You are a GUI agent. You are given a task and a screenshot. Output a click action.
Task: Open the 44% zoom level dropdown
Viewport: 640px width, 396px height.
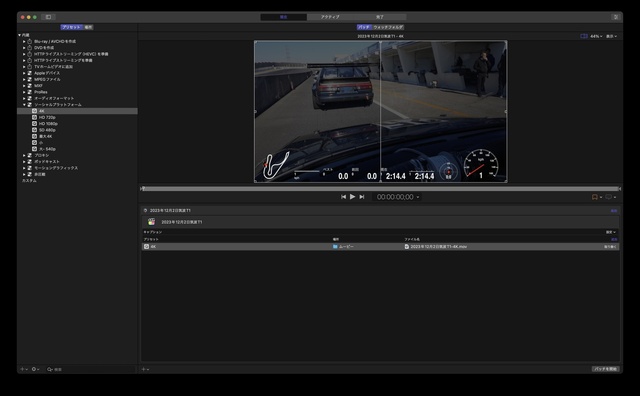(596, 36)
